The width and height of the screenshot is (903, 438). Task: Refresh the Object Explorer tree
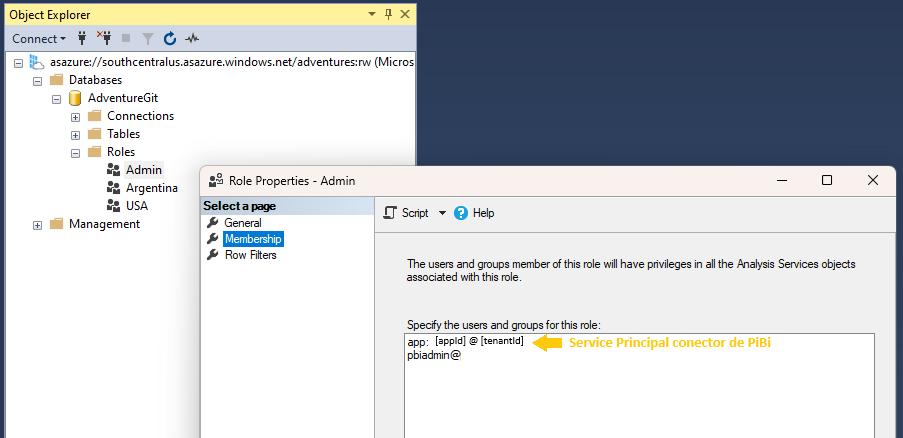point(170,39)
